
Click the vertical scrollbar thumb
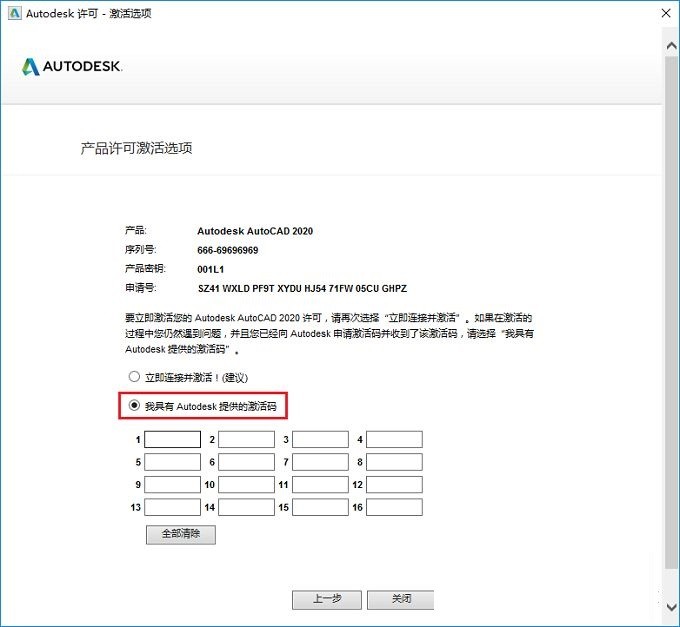click(x=671, y=300)
